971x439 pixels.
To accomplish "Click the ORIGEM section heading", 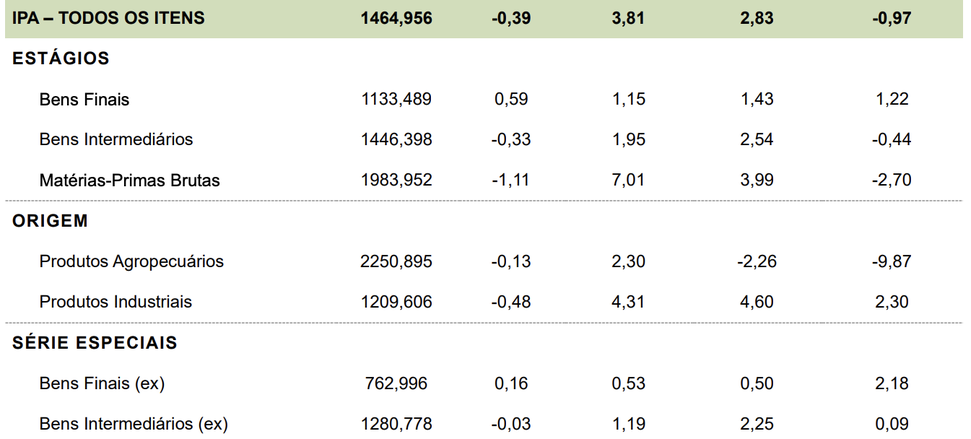I will [51, 221].
